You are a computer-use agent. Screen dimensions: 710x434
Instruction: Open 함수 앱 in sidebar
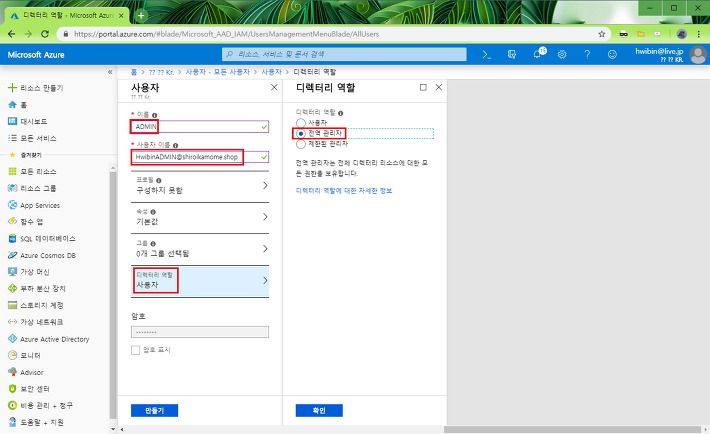[26, 222]
